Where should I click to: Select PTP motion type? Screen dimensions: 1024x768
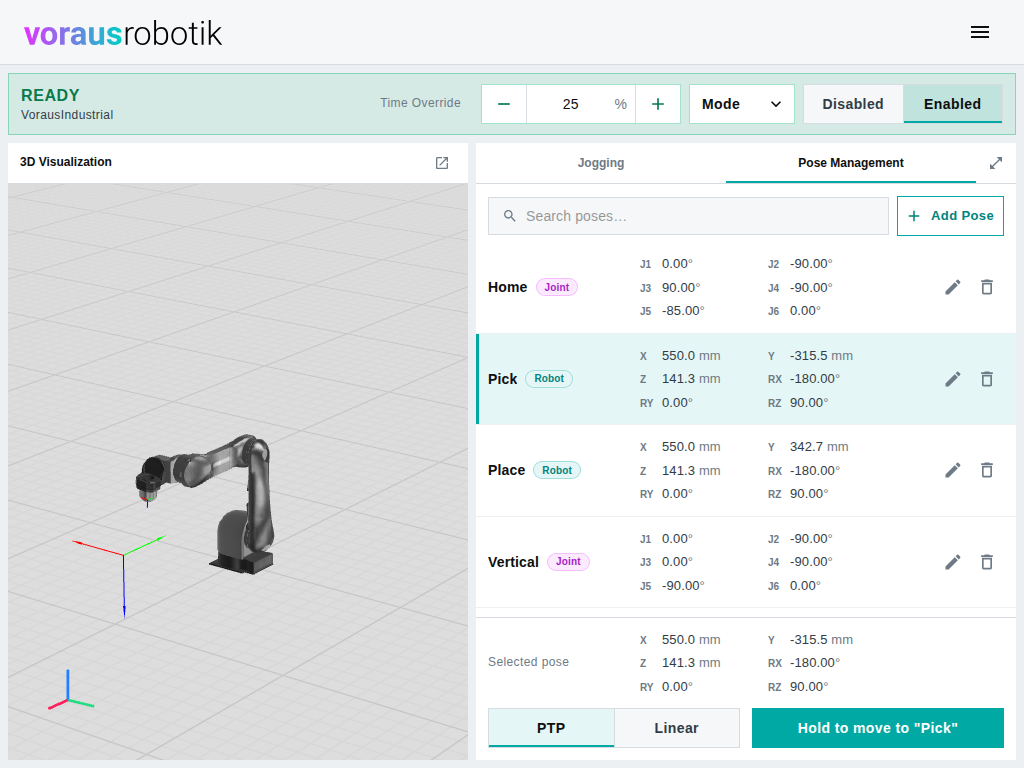click(x=551, y=728)
